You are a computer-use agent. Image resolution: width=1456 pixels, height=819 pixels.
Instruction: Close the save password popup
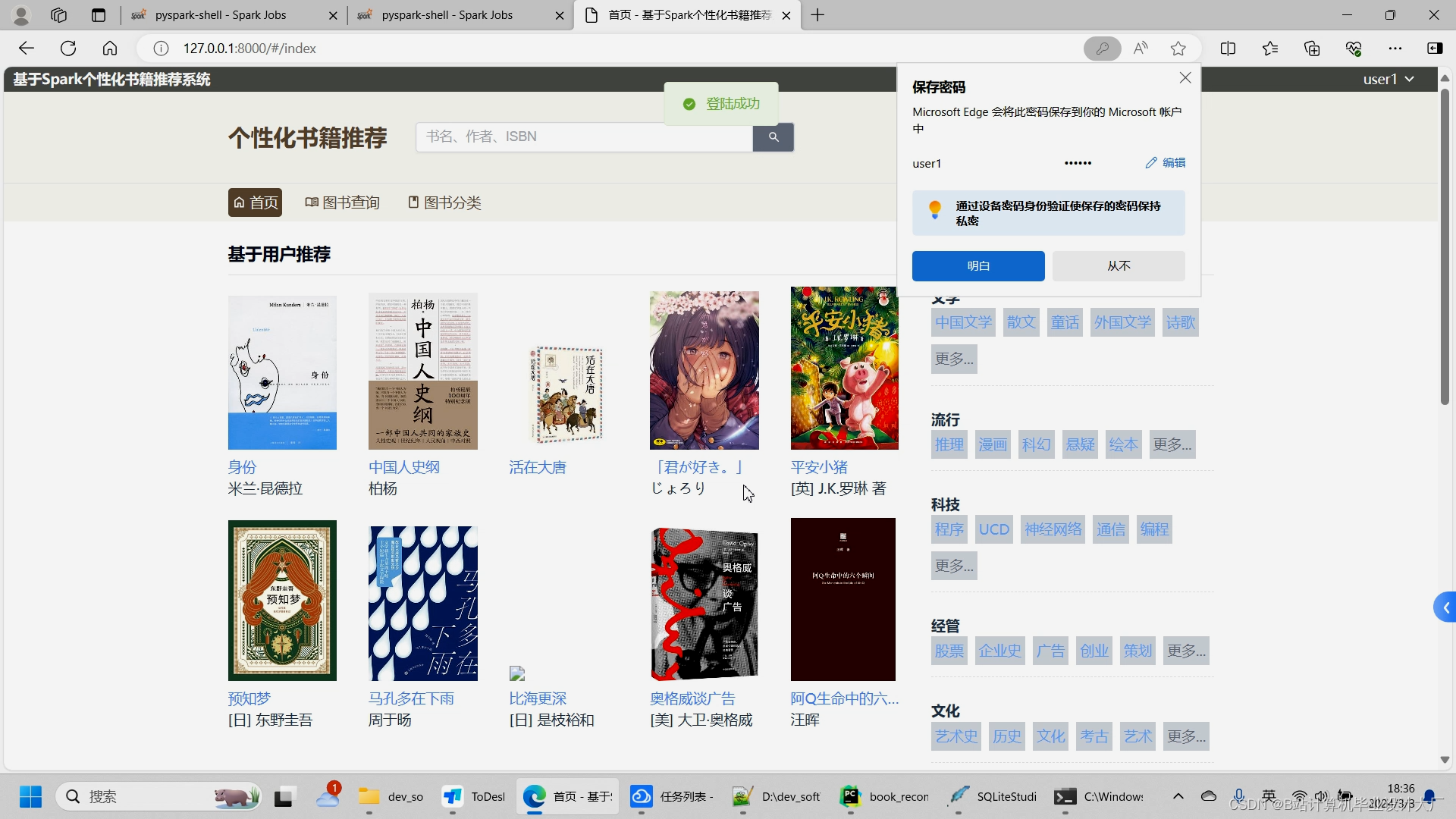pos(1185,78)
